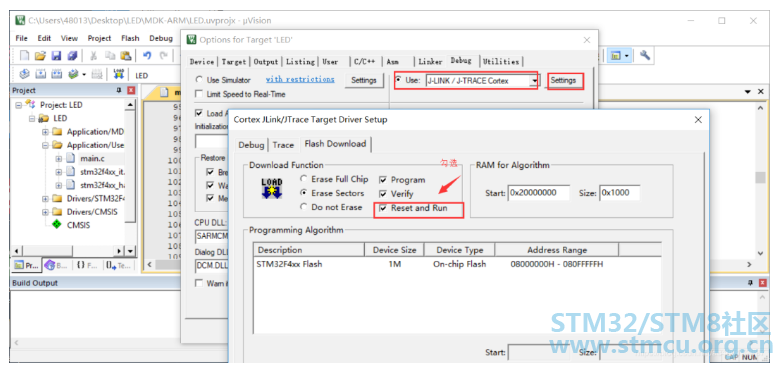Click the LOAD icon in Download Function group
782x368 pixels.
click(x=272, y=188)
